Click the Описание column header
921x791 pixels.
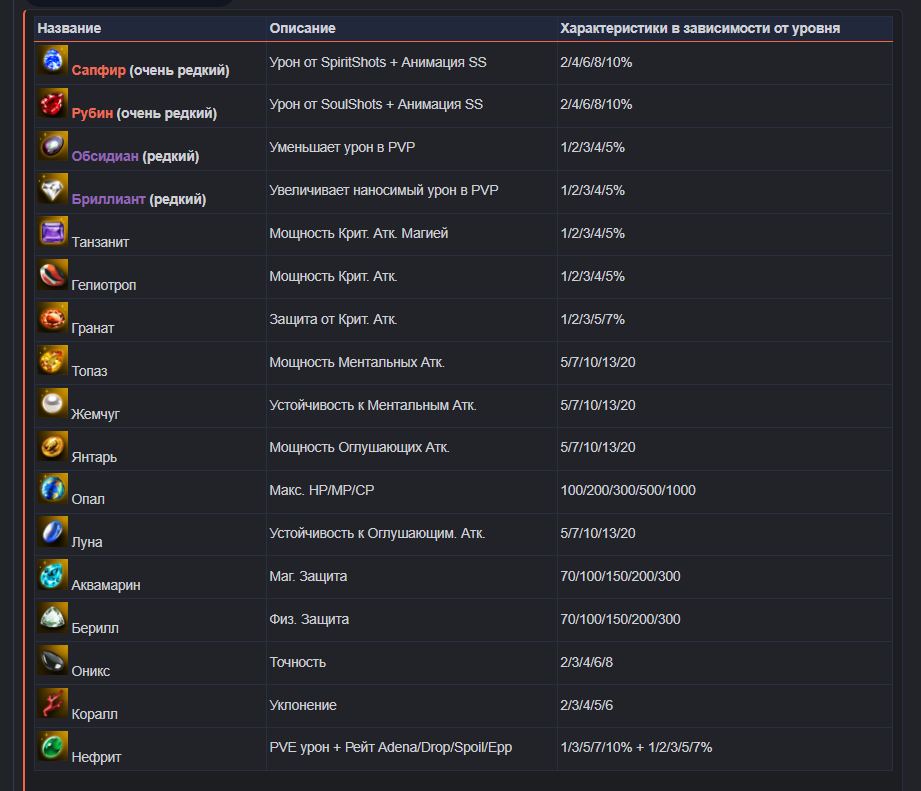coord(302,28)
